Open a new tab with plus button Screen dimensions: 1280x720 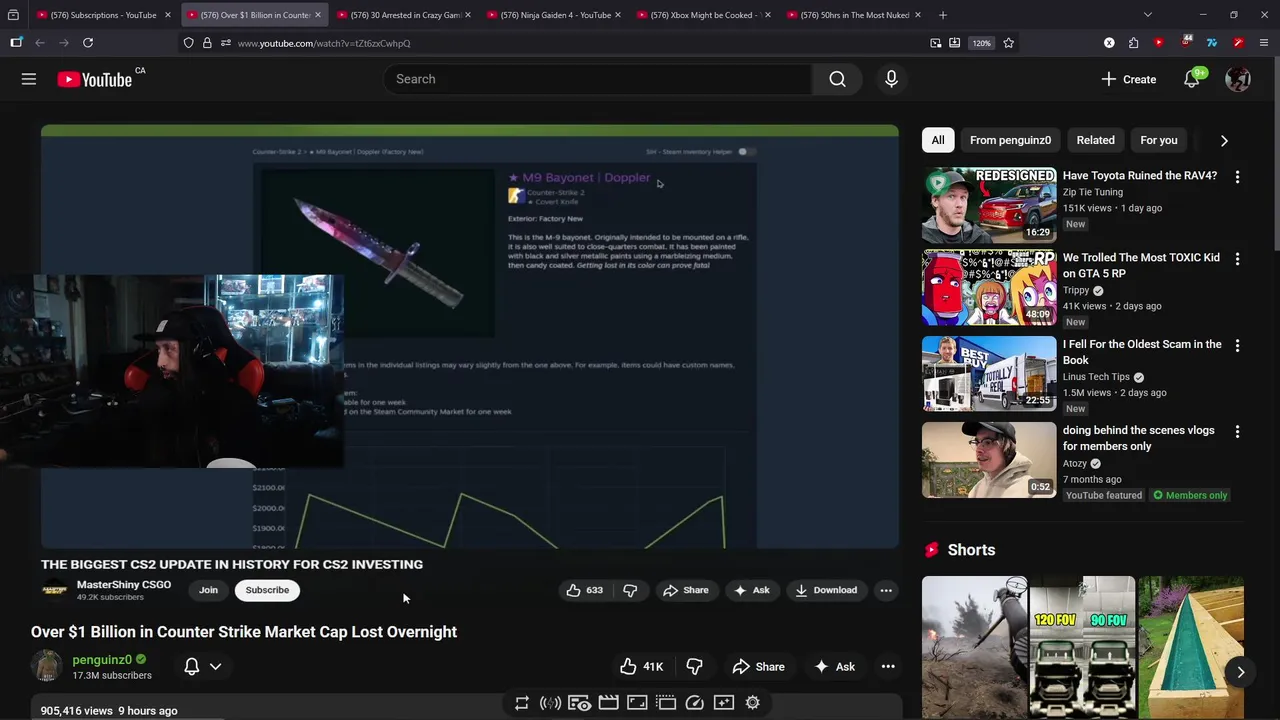[x=942, y=15]
